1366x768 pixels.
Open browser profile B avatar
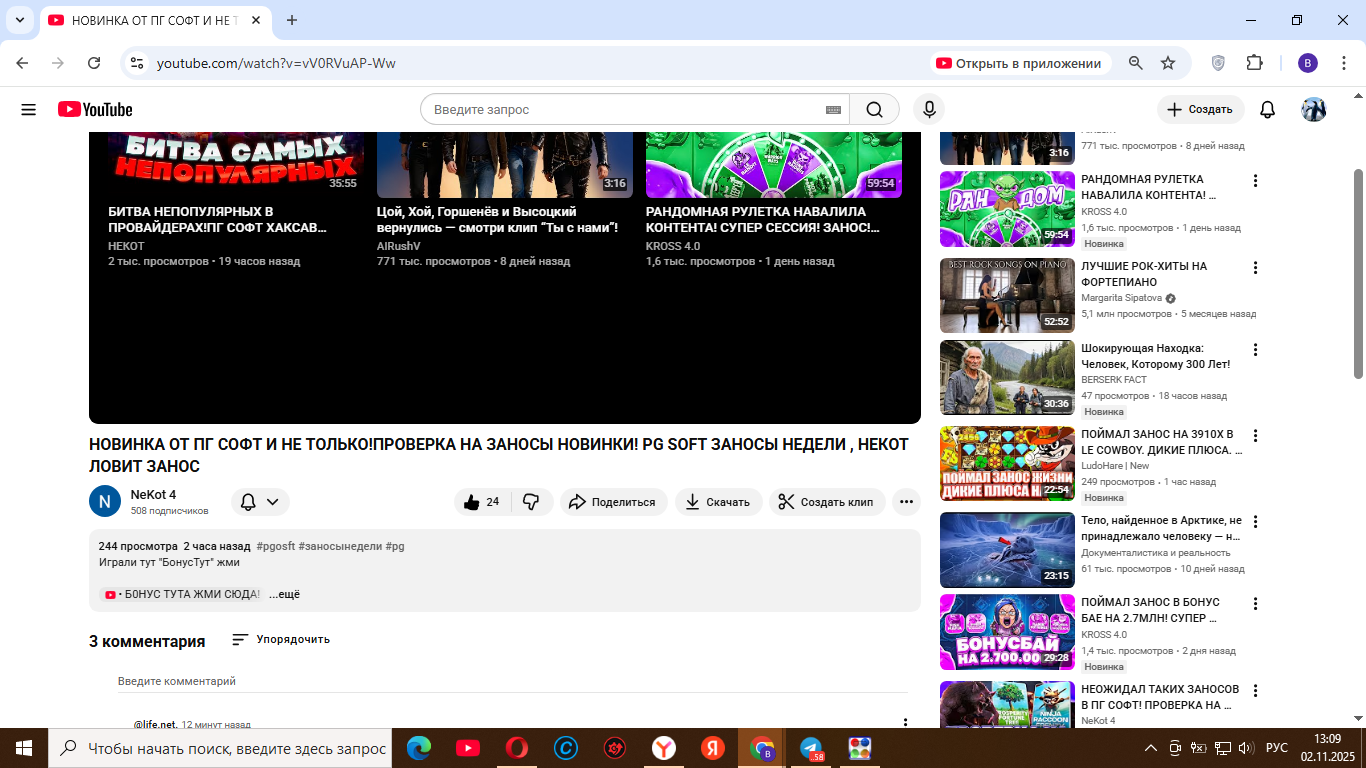[x=1308, y=63]
